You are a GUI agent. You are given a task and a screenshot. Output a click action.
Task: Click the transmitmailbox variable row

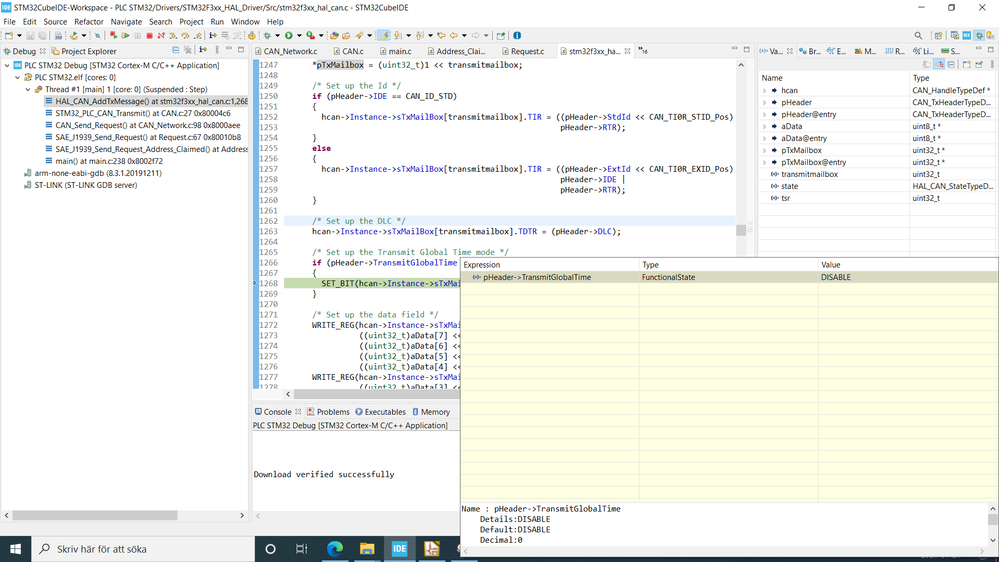(878, 174)
